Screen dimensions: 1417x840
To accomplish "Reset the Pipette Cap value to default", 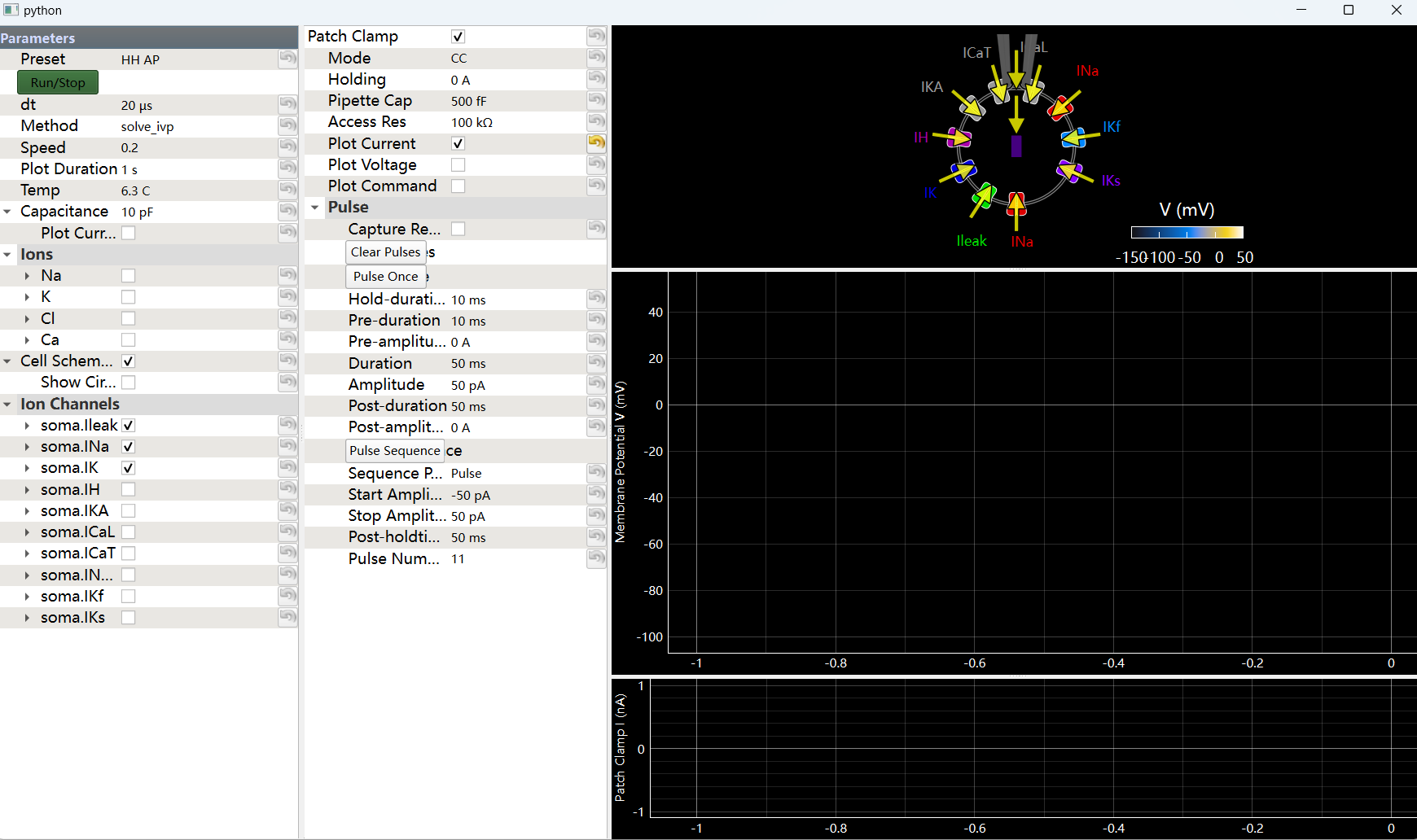I will [596, 100].
